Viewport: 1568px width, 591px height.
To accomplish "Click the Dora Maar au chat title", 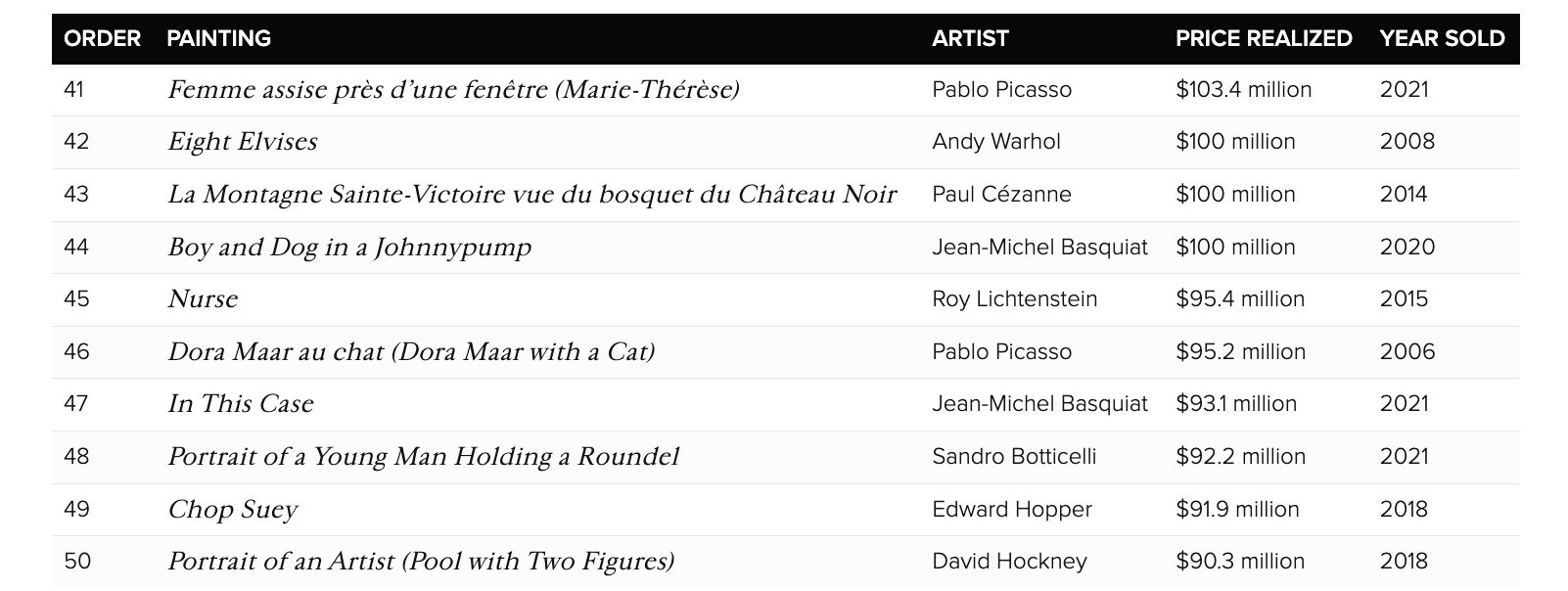I will 411,352.
